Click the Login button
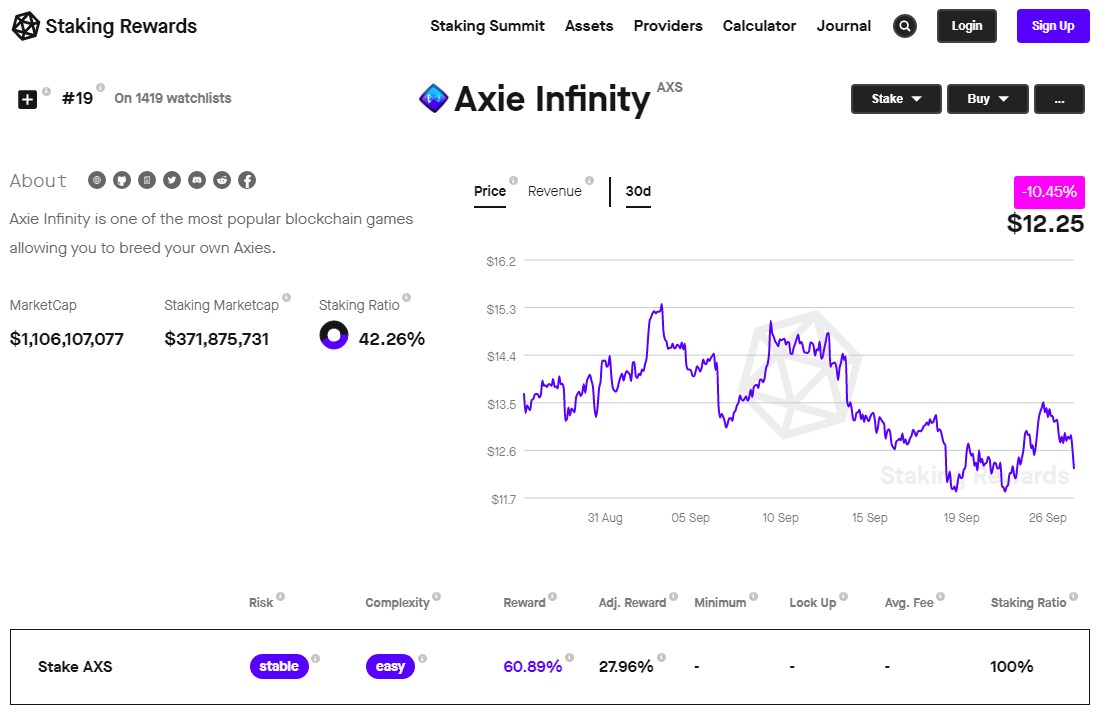The height and width of the screenshot is (711, 1098). pos(966,26)
